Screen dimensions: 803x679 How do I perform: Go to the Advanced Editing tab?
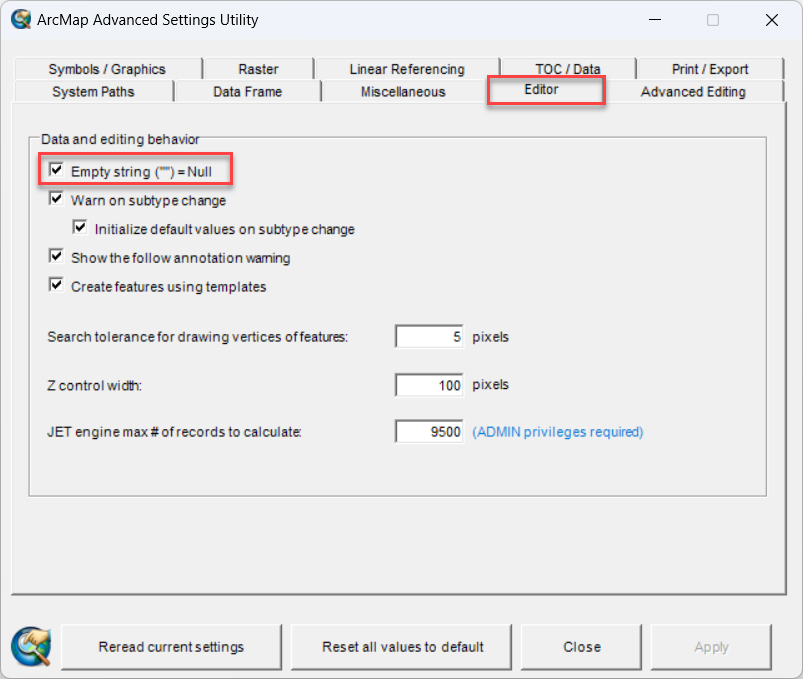pyautogui.click(x=693, y=91)
